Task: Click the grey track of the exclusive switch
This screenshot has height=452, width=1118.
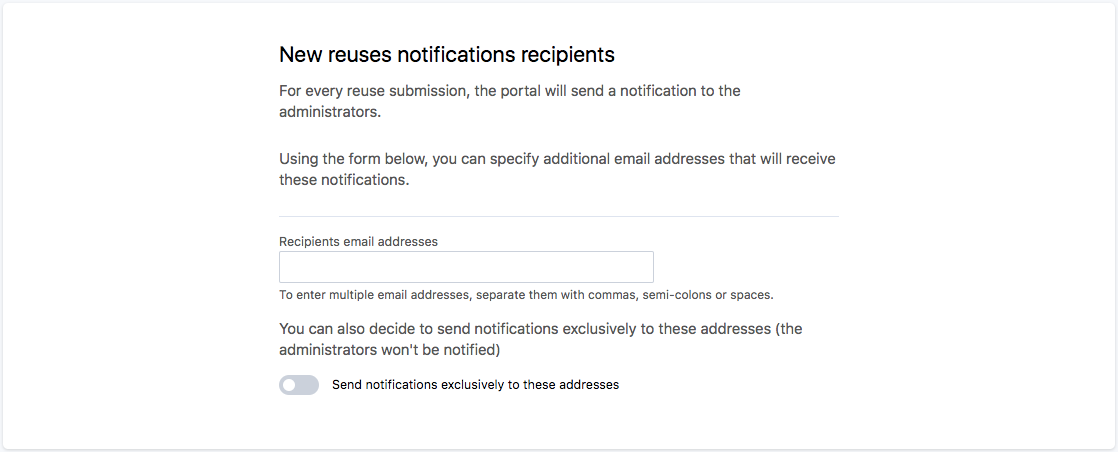Action: (x=309, y=385)
